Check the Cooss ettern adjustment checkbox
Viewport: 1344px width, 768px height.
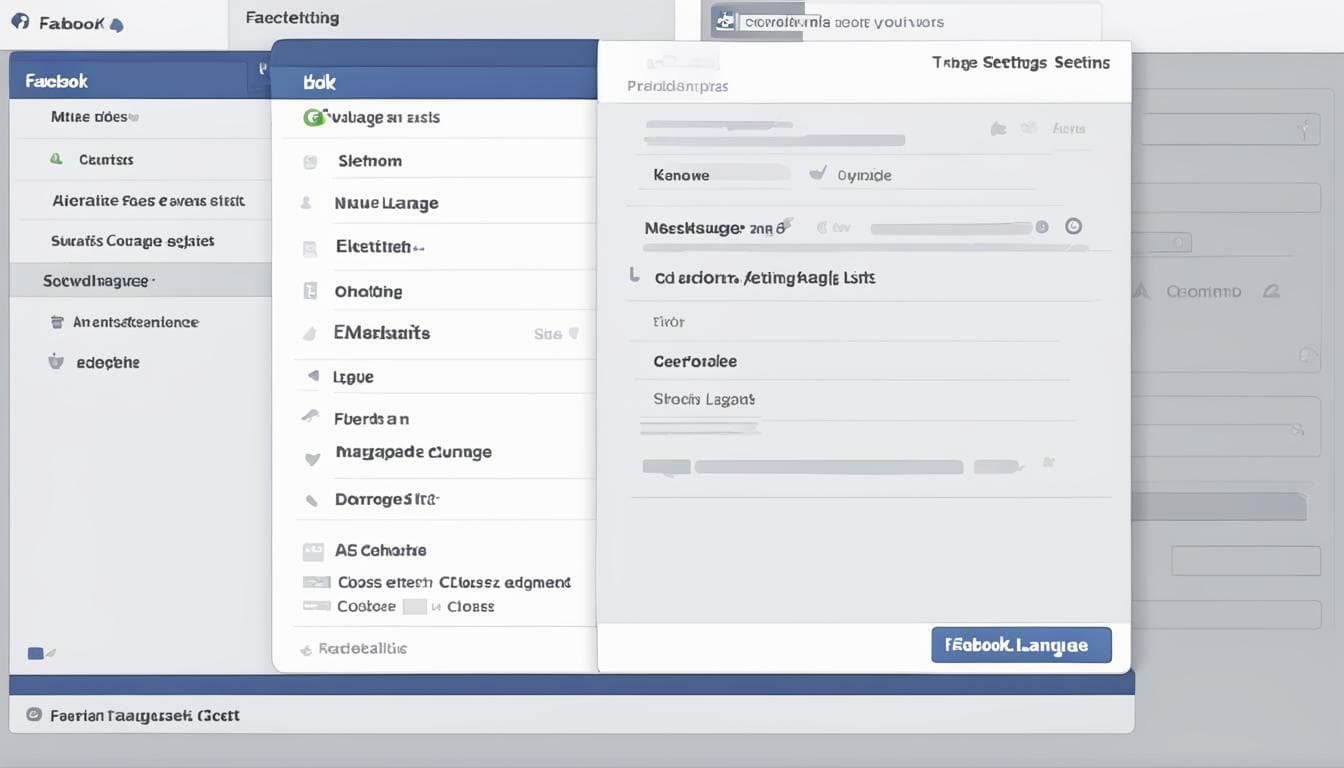point(316,581)
